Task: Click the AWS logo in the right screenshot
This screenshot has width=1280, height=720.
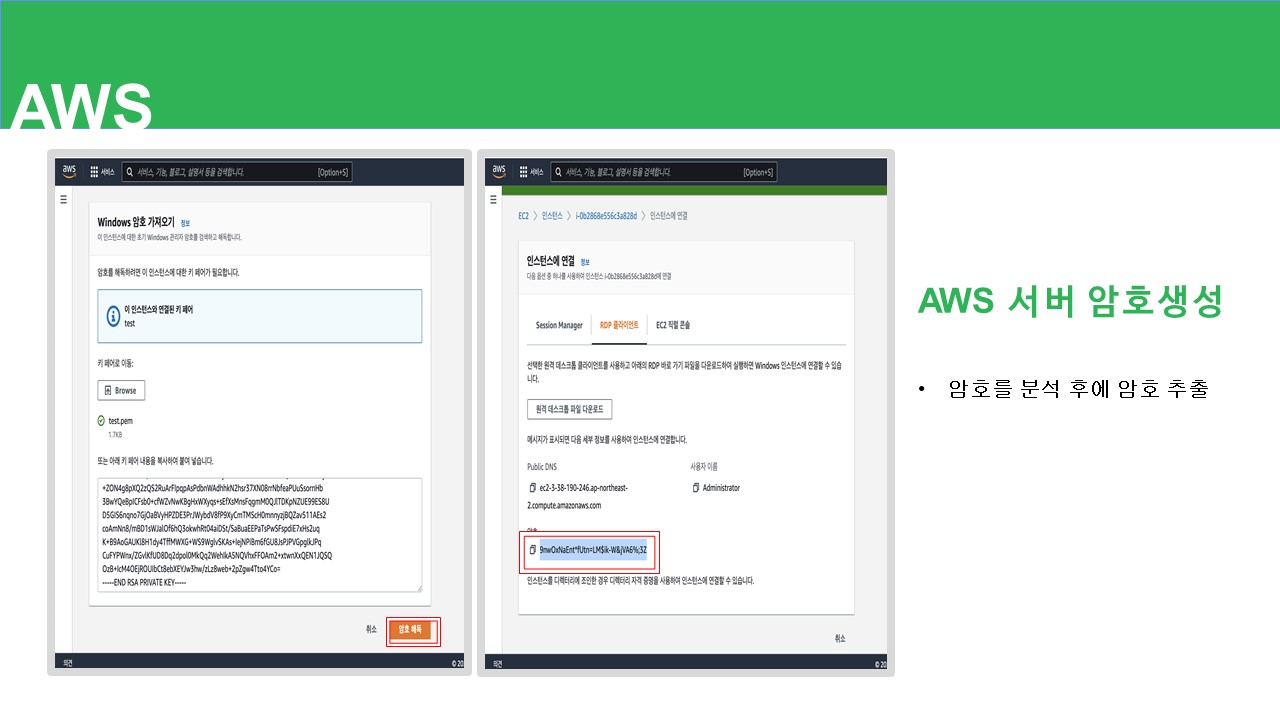Action: tap(499, 171)
